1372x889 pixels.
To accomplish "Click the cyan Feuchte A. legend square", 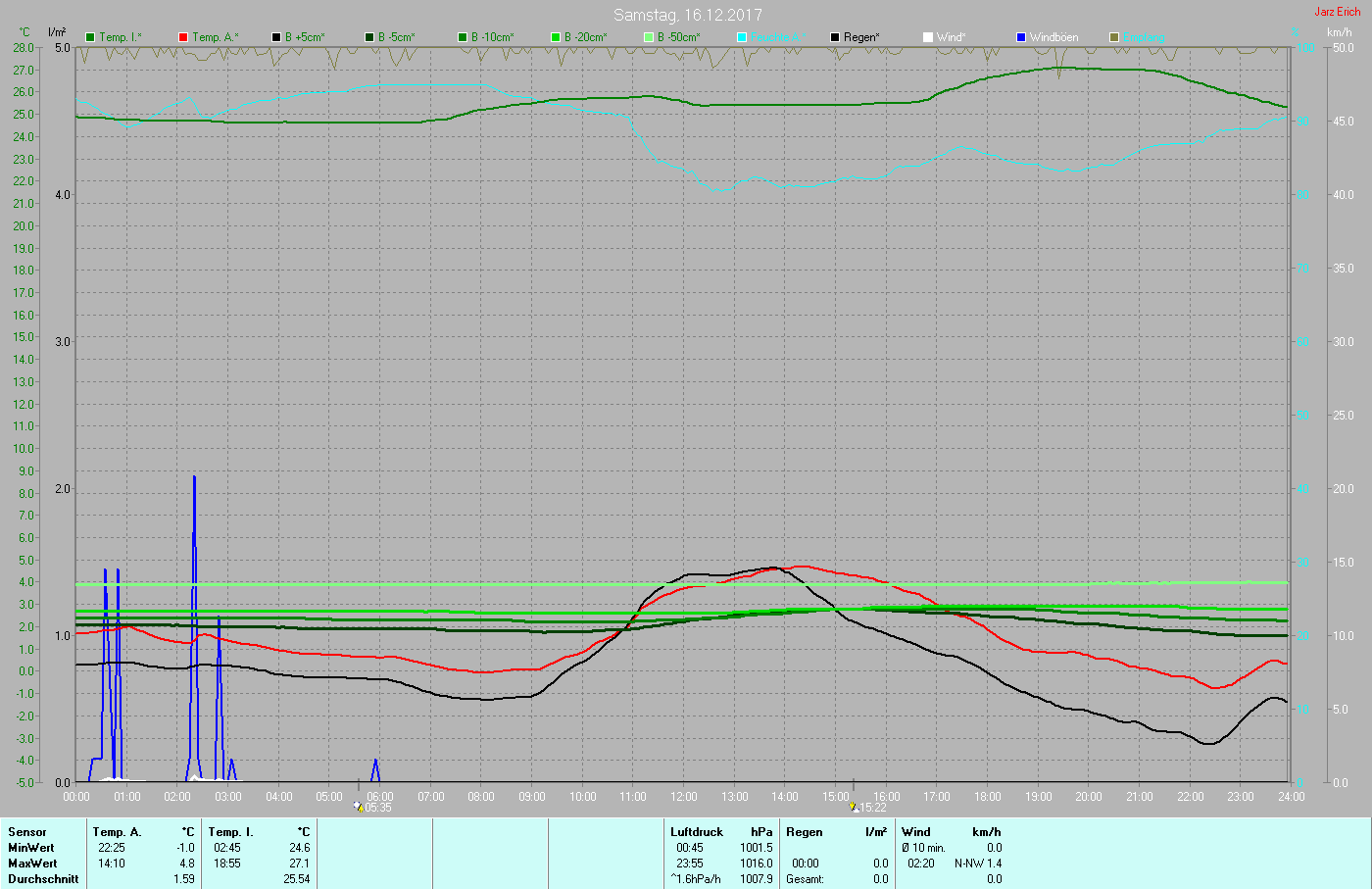I will [x=742, y=37].
